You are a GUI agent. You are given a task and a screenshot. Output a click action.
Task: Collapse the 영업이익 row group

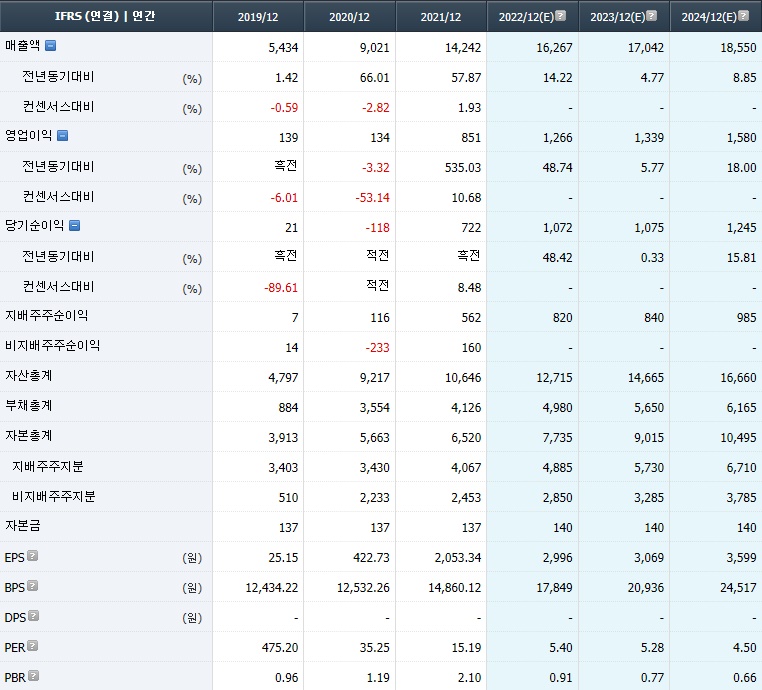click(62, 136)
